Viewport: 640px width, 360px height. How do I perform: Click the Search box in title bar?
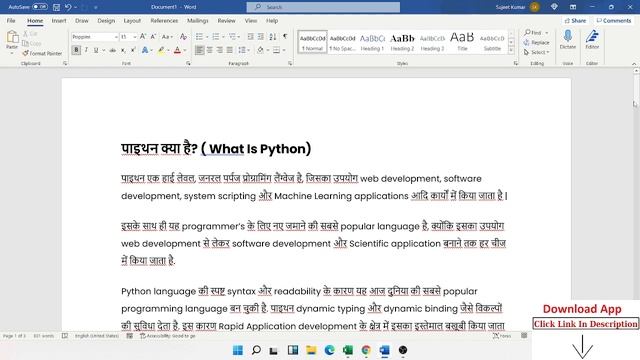pyautogui.click(x=323, y=7)
